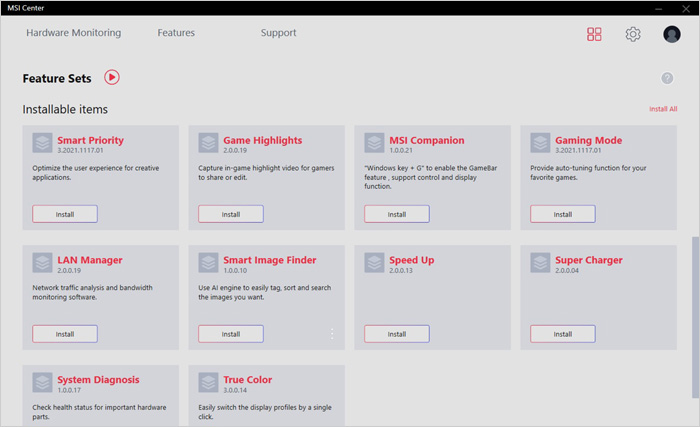The height and width of the screenshot is (427, 700).
Task: Click the Game Highlights layers icon
Action: (x=208, y=143)
